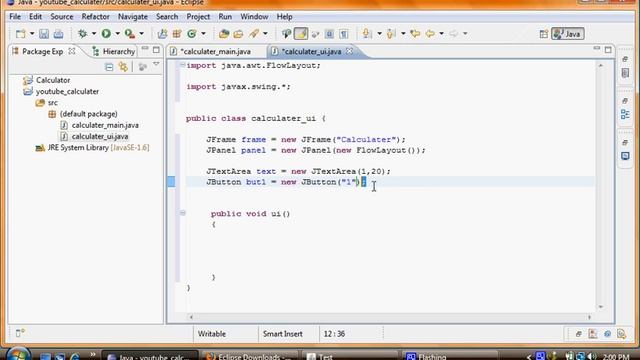Open the Navigate menu
The width and height of the screenshot is (640, 360).
click(133, 17)
